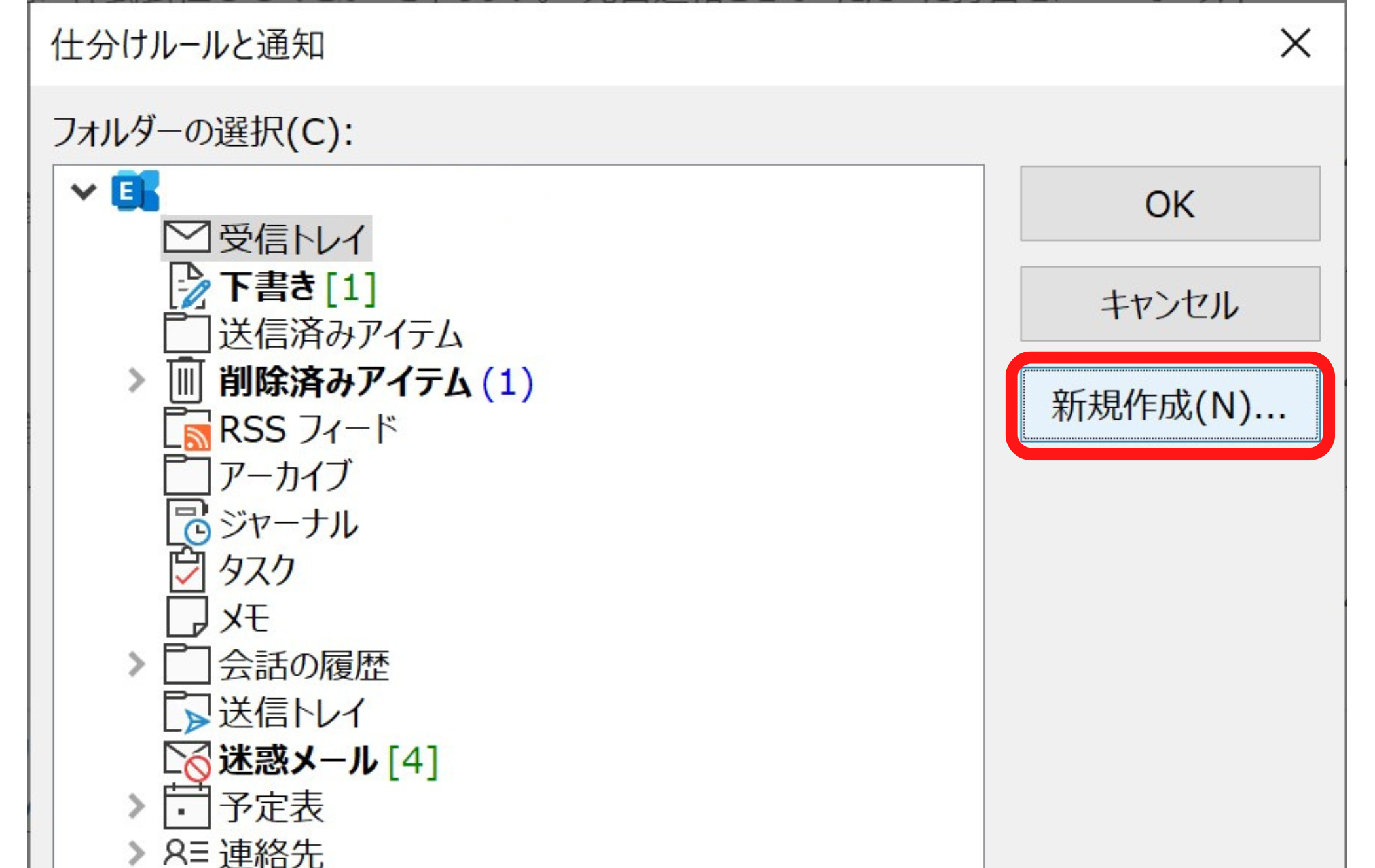Confirm with the OK button
Viewport: 1375px width, 868px height.
coord(1170,204)
